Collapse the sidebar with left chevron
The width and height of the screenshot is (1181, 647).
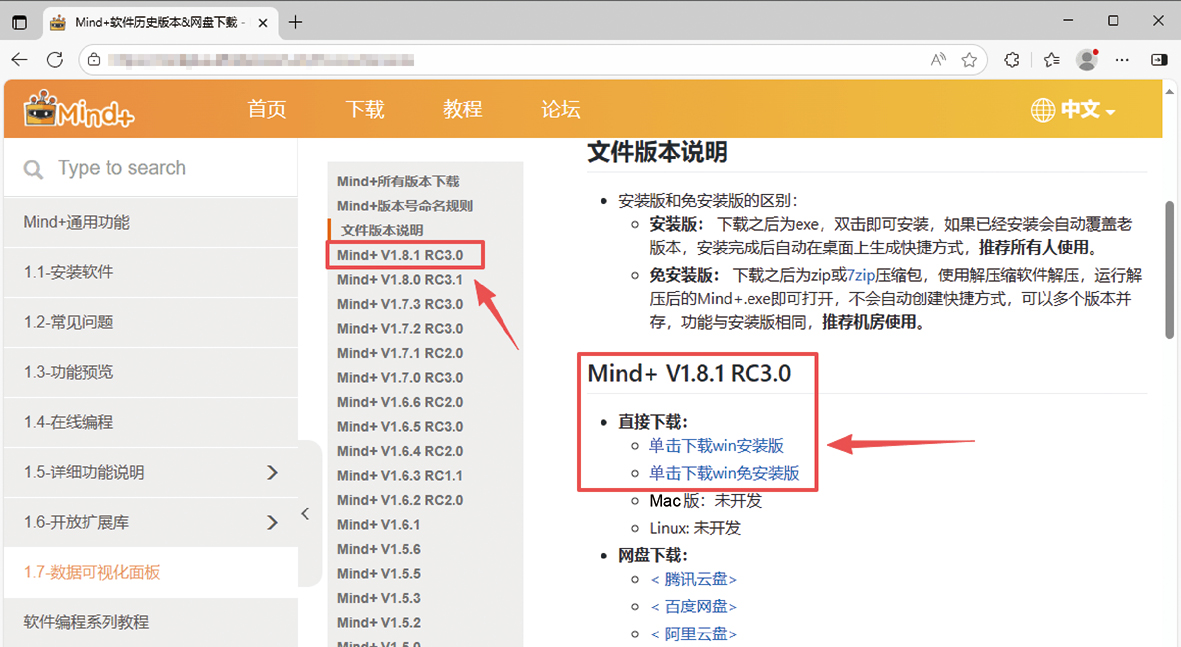[x=306, y=514]
